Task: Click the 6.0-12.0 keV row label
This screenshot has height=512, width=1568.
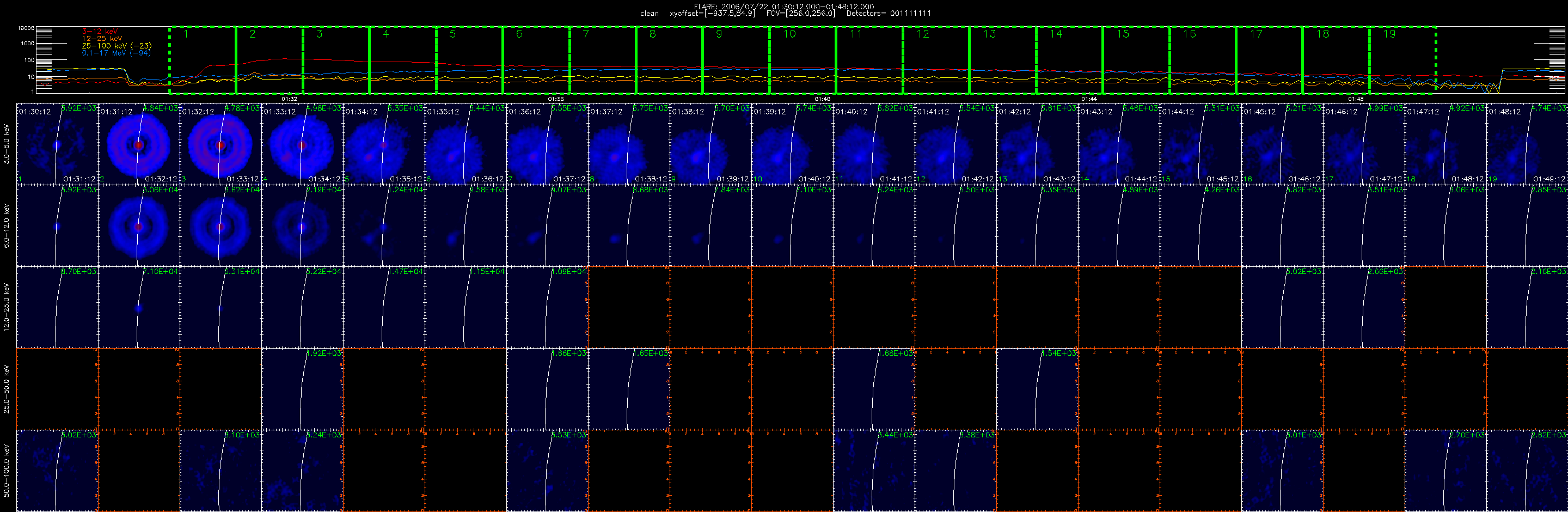Action: [7, 225]
